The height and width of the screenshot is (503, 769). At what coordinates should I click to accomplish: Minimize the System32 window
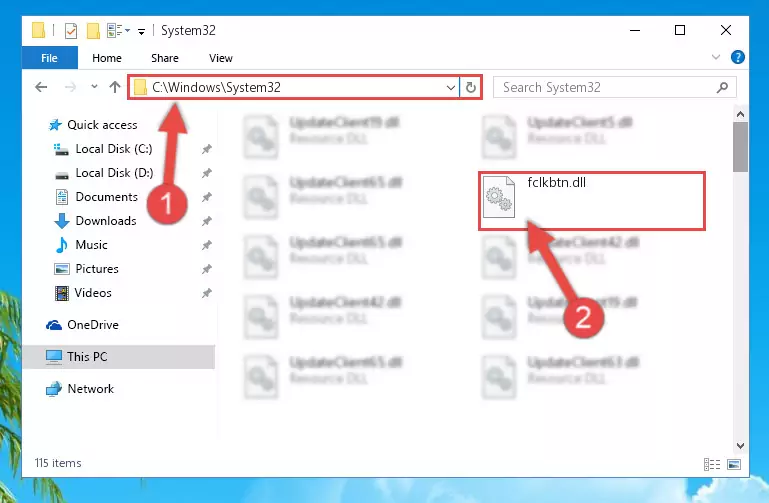tap(635, 30)
